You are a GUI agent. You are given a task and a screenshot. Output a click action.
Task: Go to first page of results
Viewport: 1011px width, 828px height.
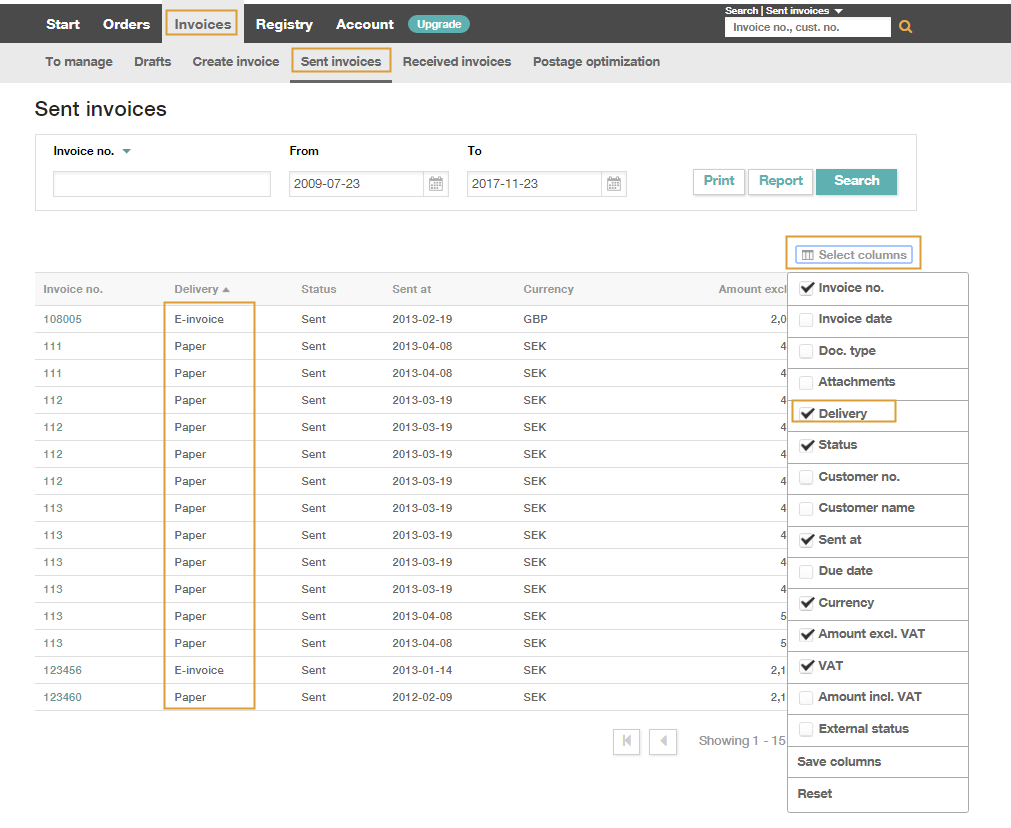pos(626,741)
